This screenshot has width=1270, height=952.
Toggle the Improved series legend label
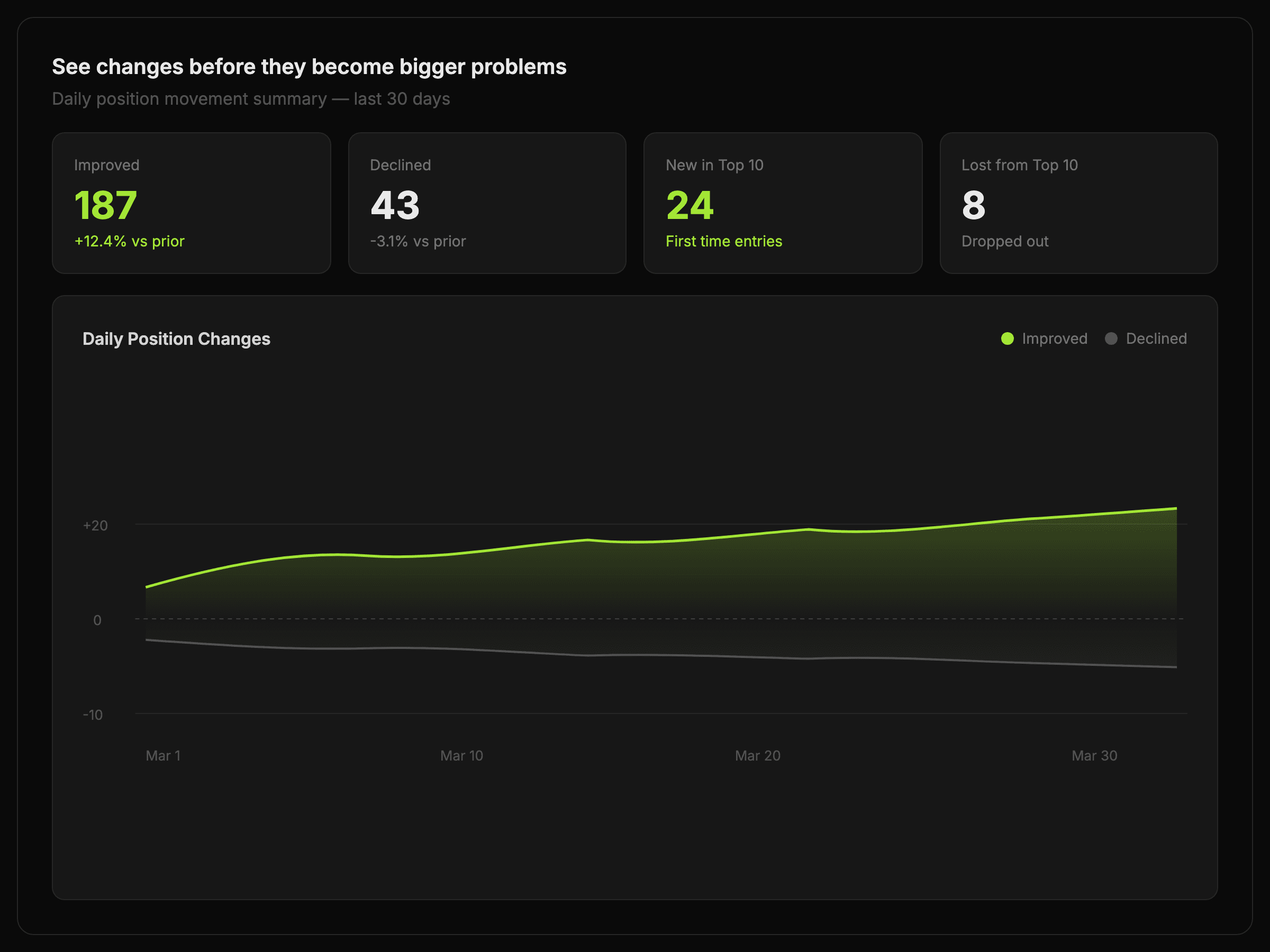(1054, 338)
